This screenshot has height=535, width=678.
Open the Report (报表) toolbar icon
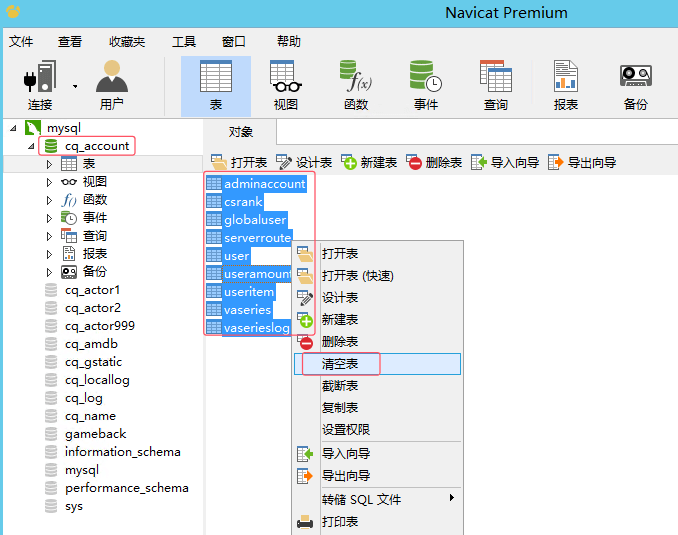566,86
